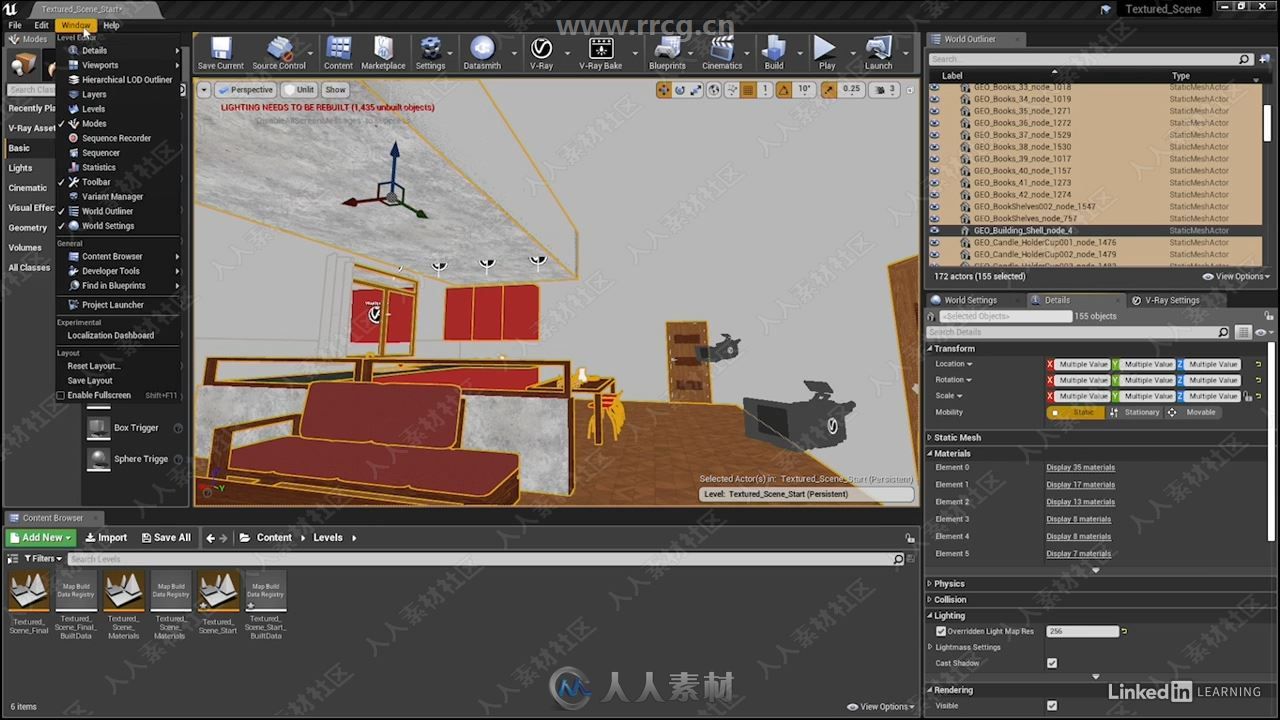Click the Launch toolbar icon
This screenshot has width=1280, height=720.
click(878, 54)
